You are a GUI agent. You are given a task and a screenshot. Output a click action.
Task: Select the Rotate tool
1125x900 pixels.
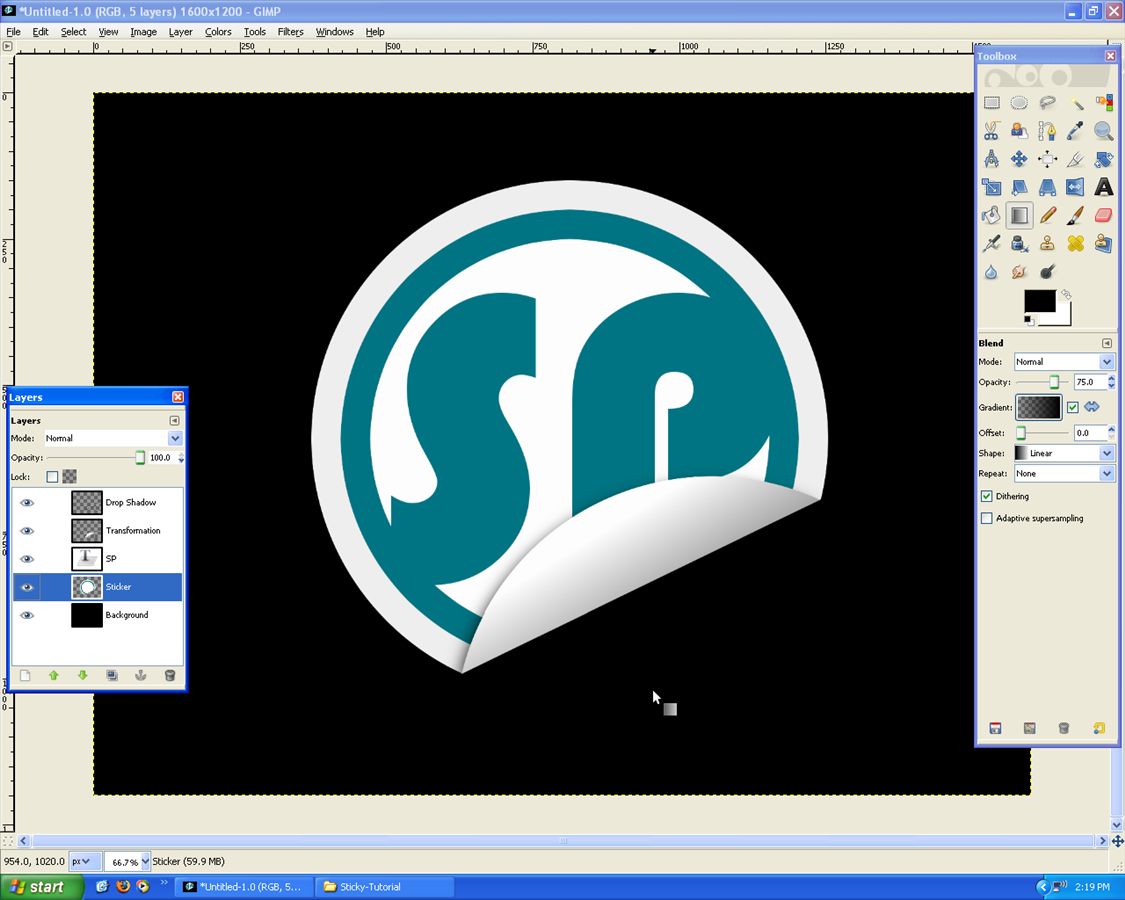(x=1103, y=159)
